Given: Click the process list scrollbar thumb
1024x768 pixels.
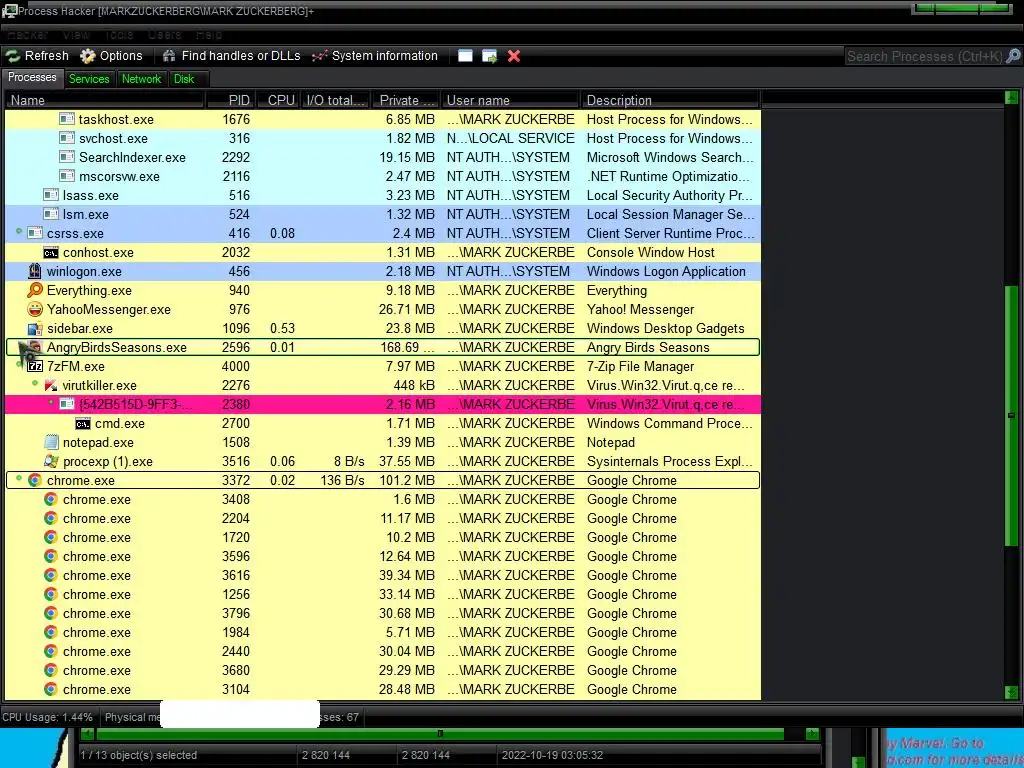Looking at the screenshot, I should click(1011, 415).
